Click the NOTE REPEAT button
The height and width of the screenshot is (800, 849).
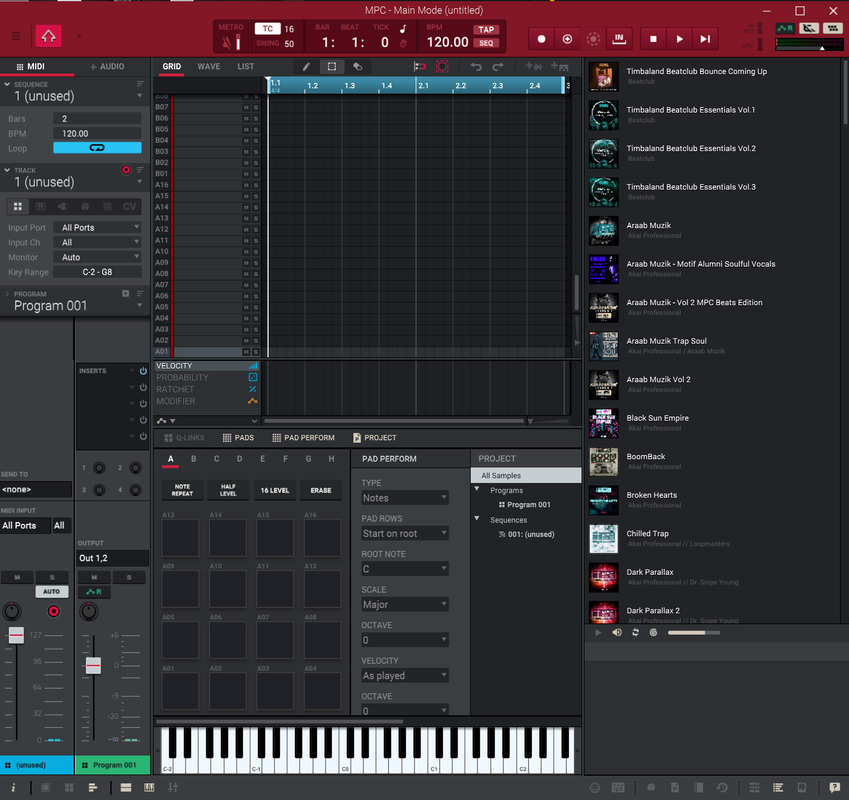click(x=182, y=490)
